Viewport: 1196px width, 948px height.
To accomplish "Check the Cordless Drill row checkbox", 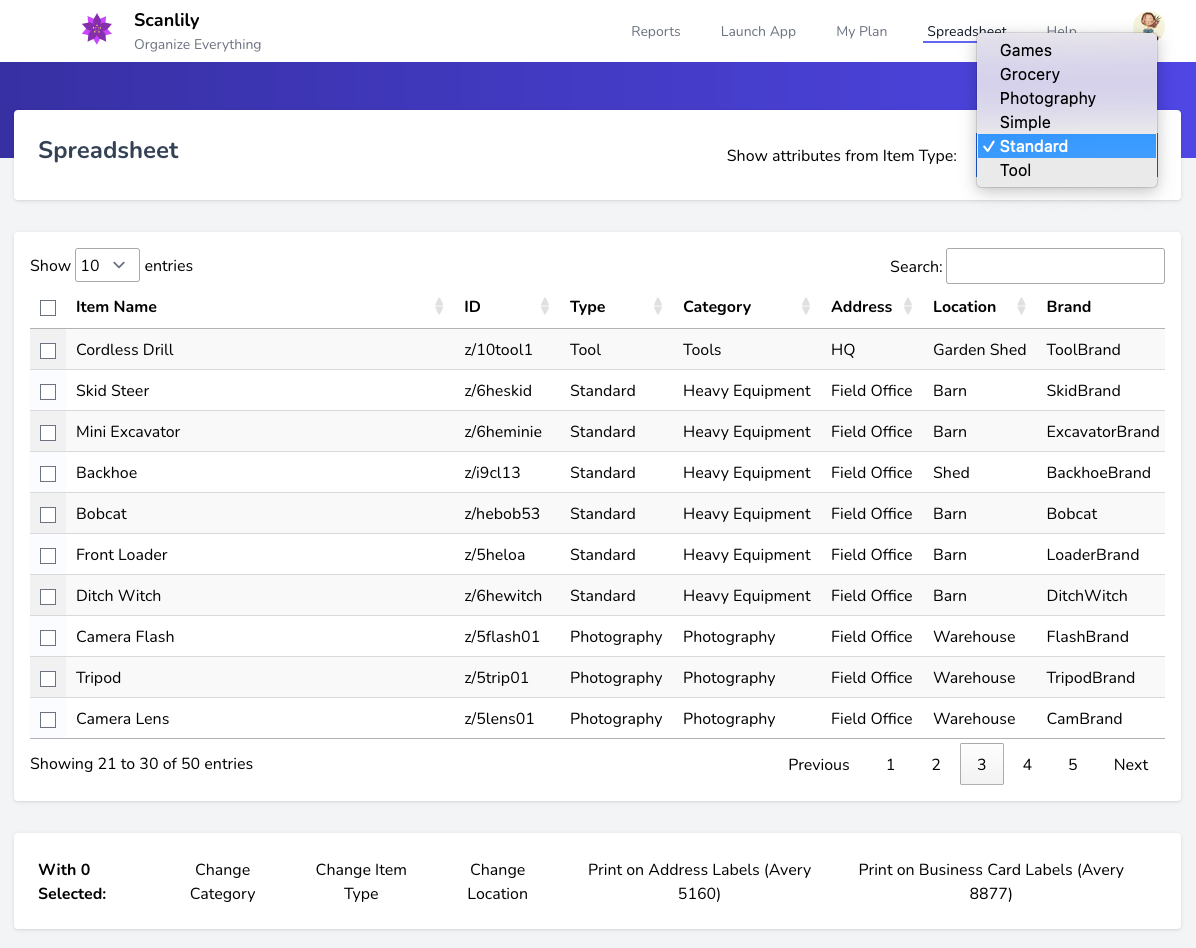I will pos(48,351).
